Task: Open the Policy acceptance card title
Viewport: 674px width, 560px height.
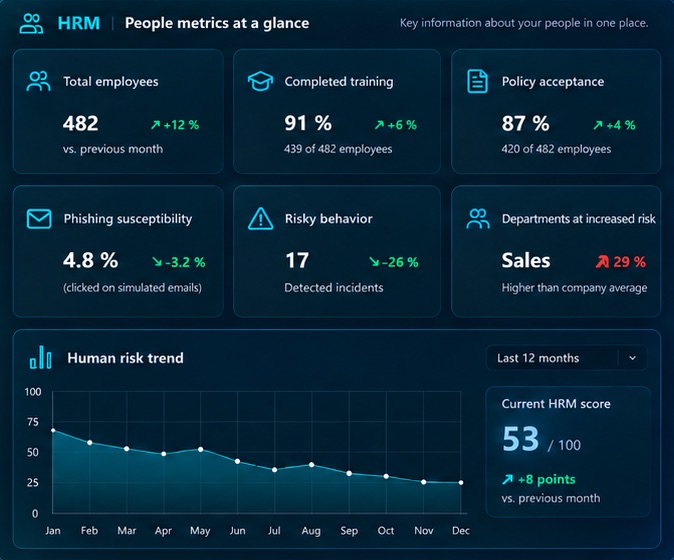Action: 553,82
